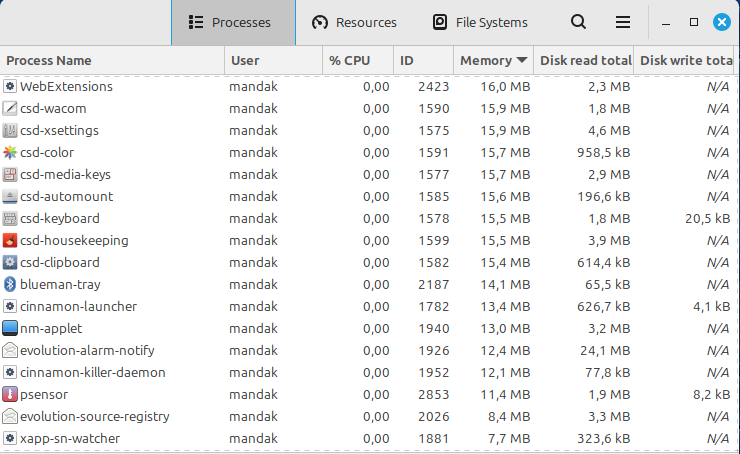740x454 pixels.
Task: Click the 14,1 MB memory value
Action: 505,285
